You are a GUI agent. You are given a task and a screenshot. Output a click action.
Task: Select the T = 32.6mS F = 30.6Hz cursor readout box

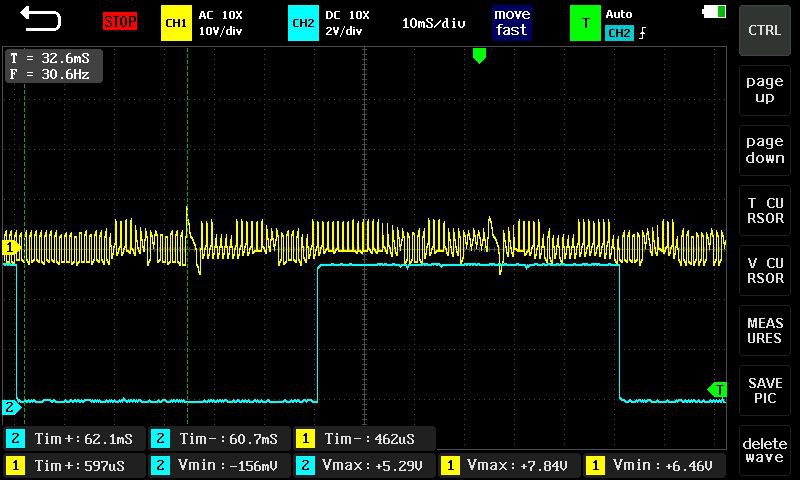coord(54,66)
